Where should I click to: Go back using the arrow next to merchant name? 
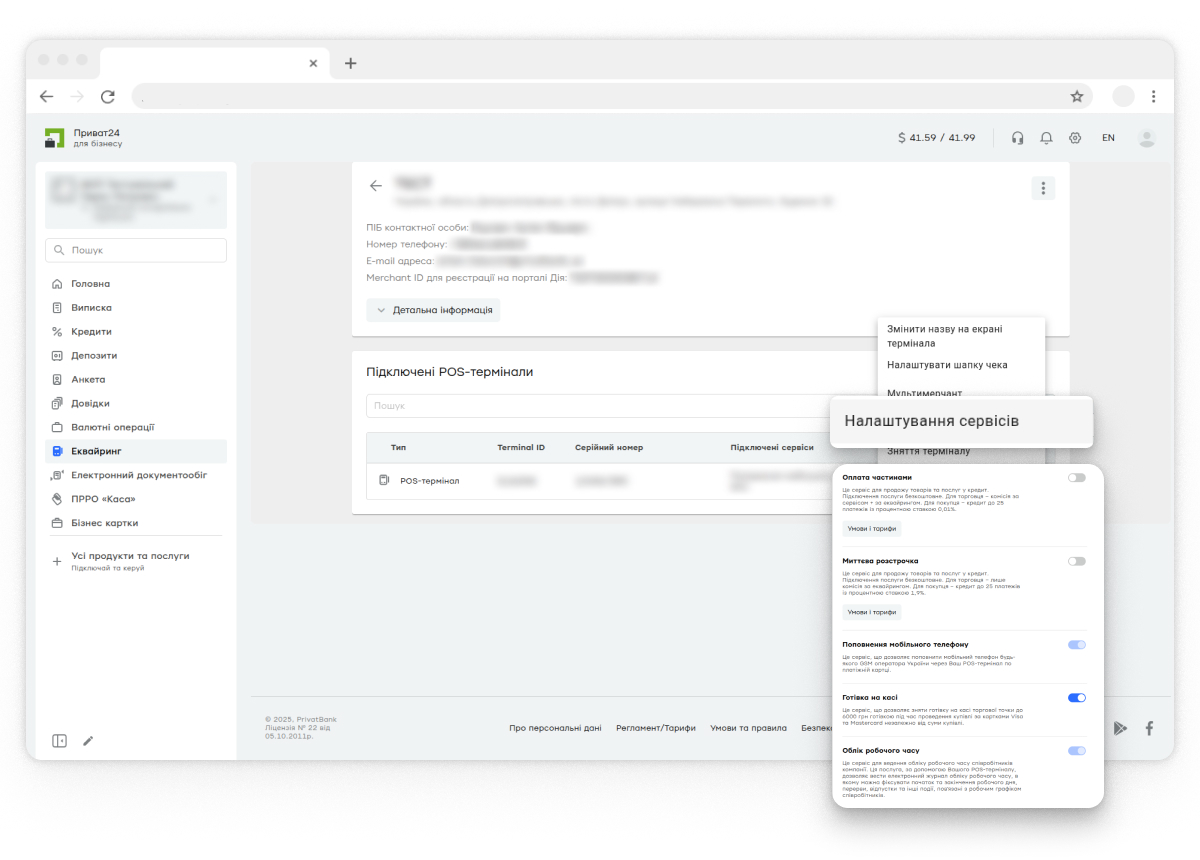[376, 186]
